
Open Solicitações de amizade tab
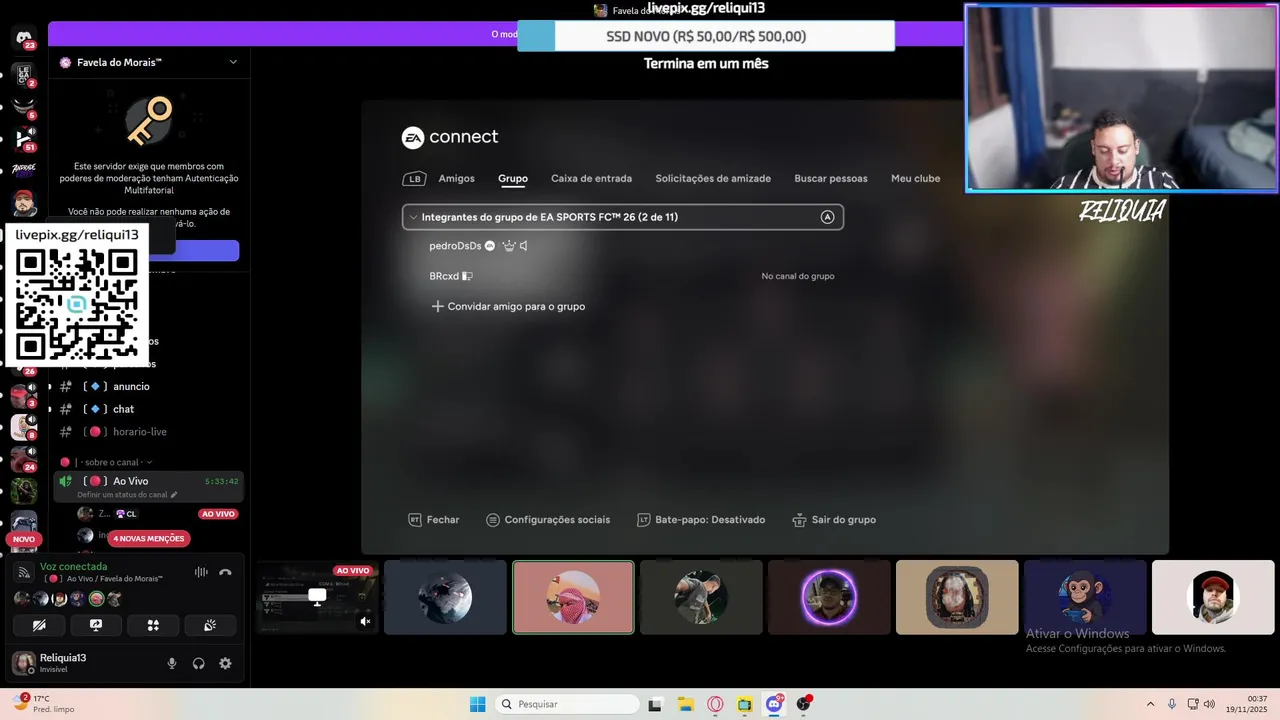click(x=713, y=178)
